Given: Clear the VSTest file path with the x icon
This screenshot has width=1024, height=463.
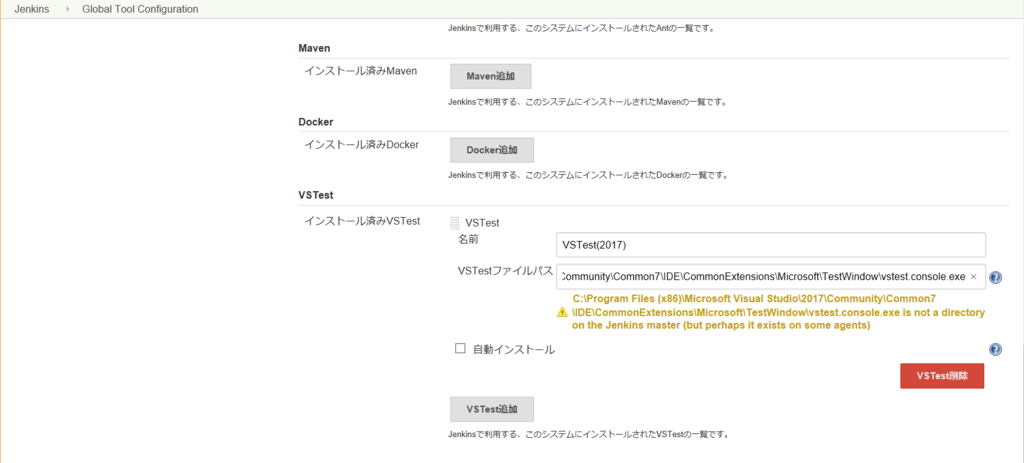Looking at the screenshot, I should pyautogui.click(x=974, y=277).
